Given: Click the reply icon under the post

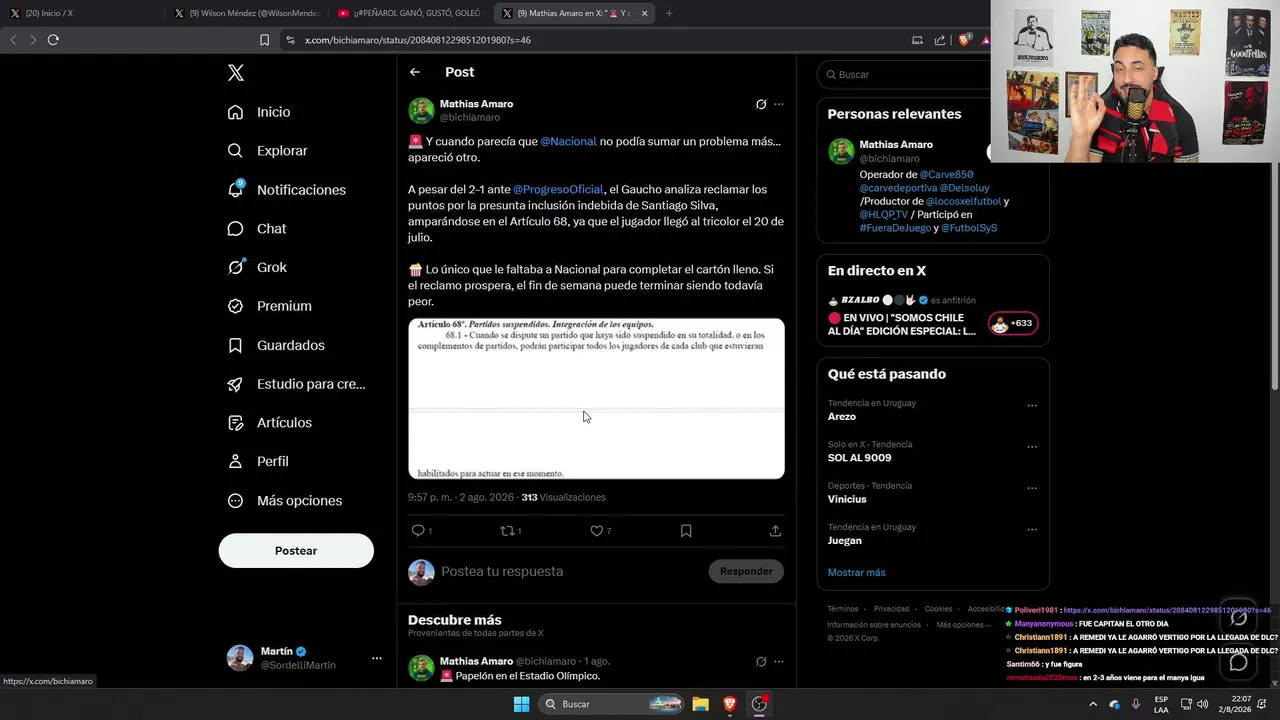Looking at the screenshot, I should [x=418, y=531].
